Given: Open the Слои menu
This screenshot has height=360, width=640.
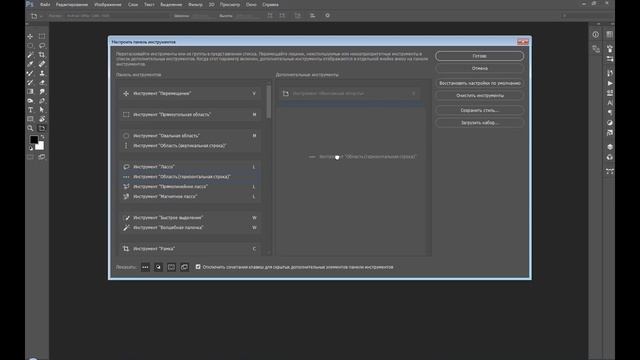Looking at the screenshot, I should [x=133, y=4].
